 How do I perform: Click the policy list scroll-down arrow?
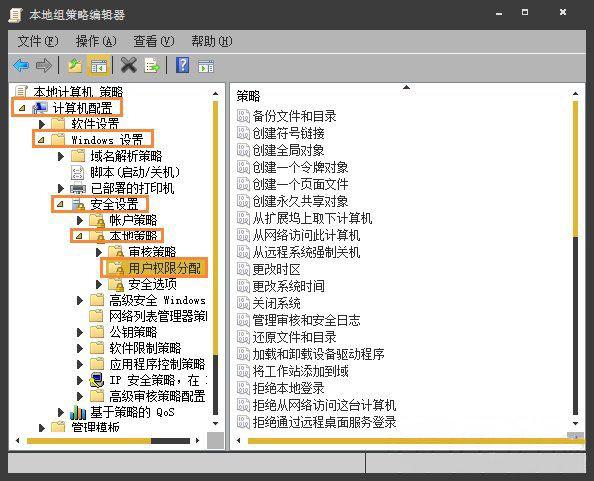point(575,423)
